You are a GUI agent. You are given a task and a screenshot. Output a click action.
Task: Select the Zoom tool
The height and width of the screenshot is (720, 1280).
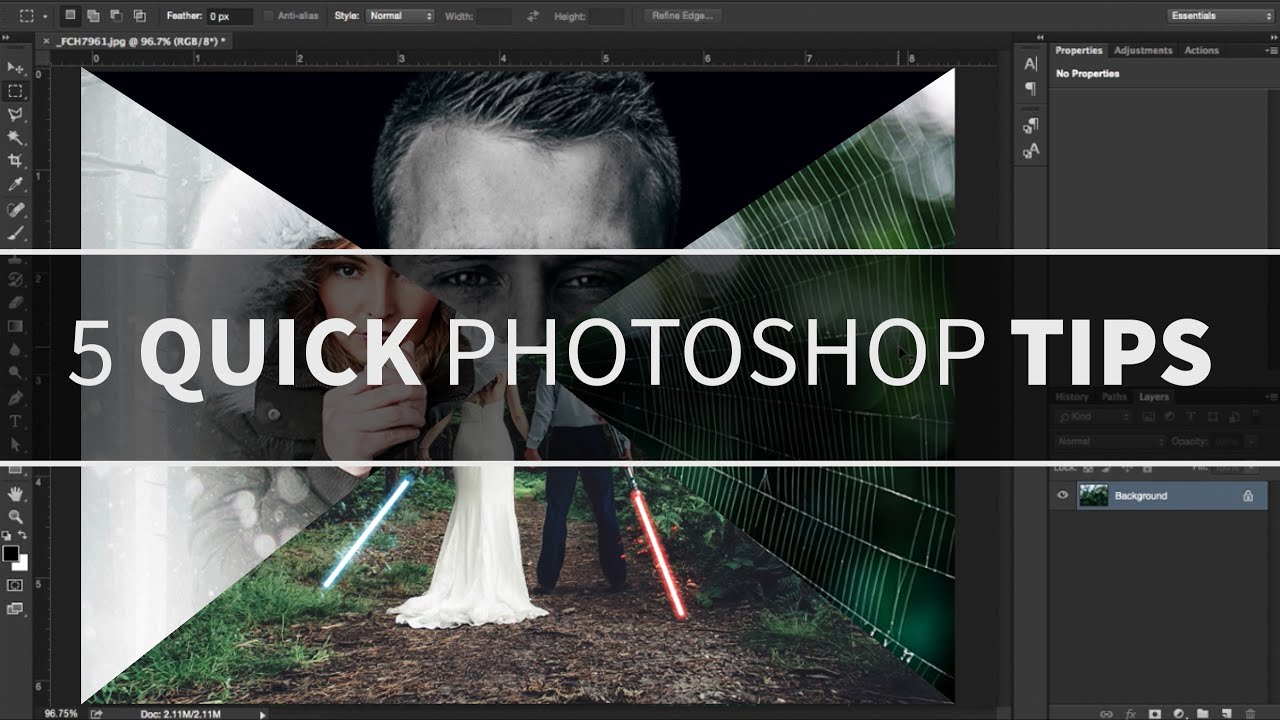15,517
